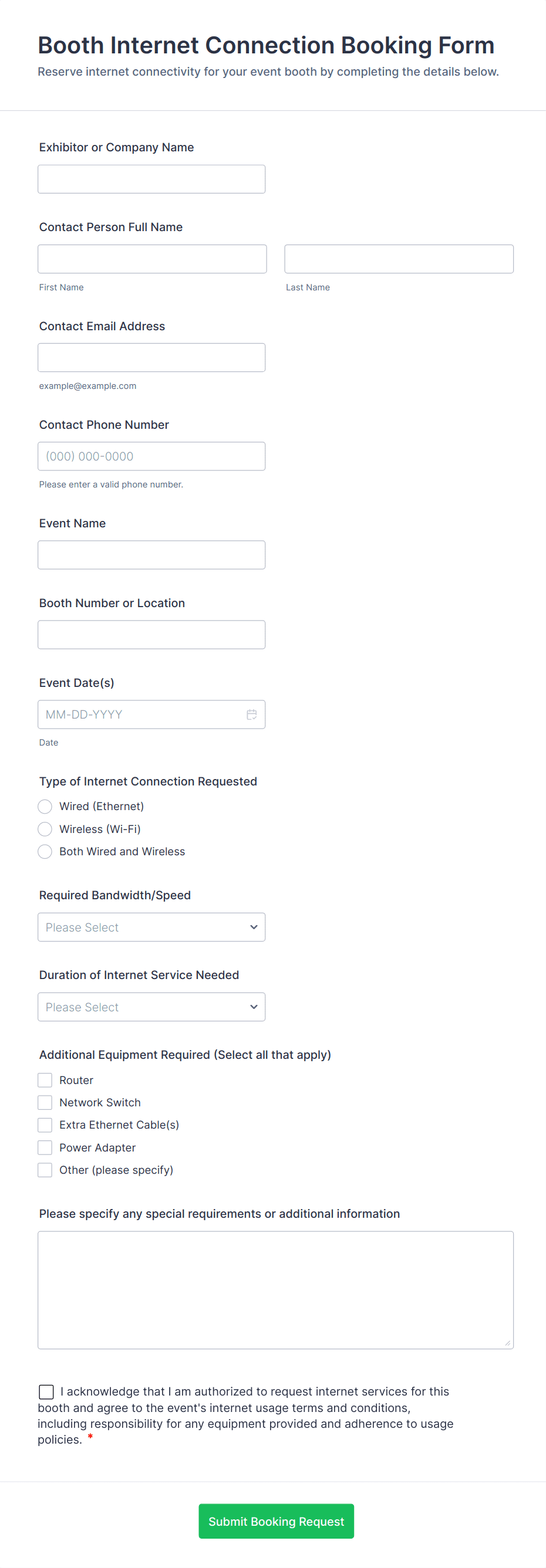Enable Extra Ethernet Cable(s) option
The image size is (546, 1568).
tap(45, 1125)
